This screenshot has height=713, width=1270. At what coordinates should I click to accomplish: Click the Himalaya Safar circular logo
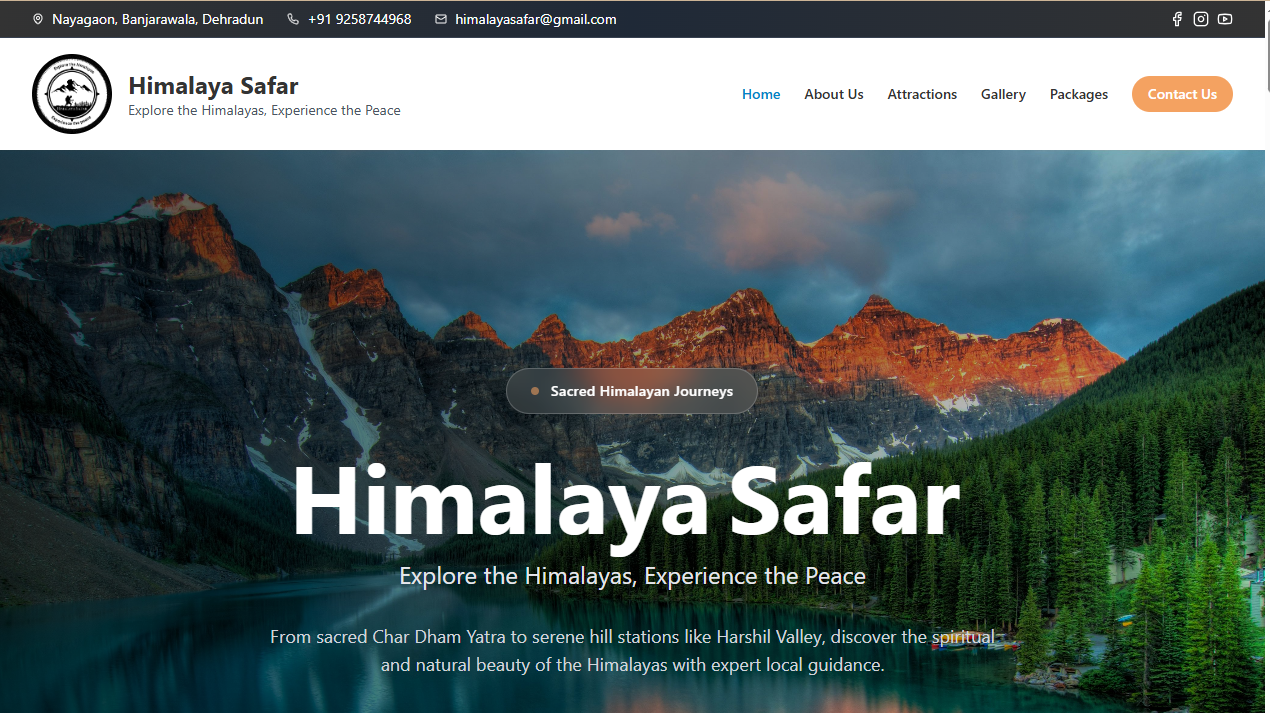tap(72, 94)
